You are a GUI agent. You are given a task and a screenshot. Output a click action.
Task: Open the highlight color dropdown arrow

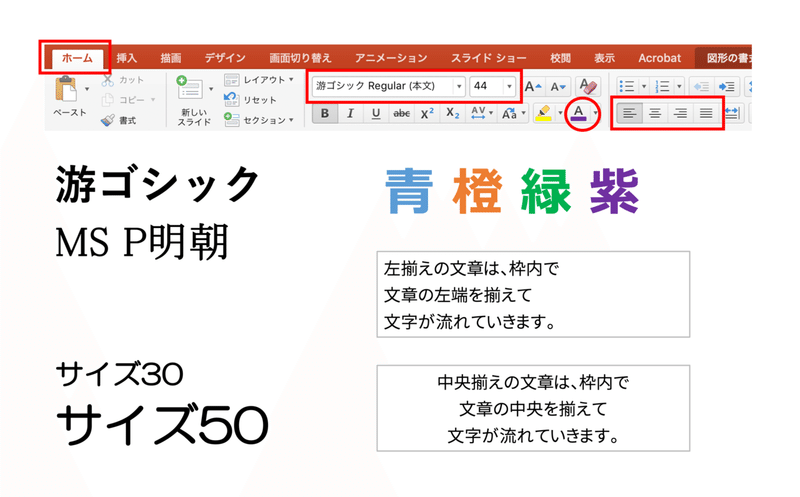560,113
